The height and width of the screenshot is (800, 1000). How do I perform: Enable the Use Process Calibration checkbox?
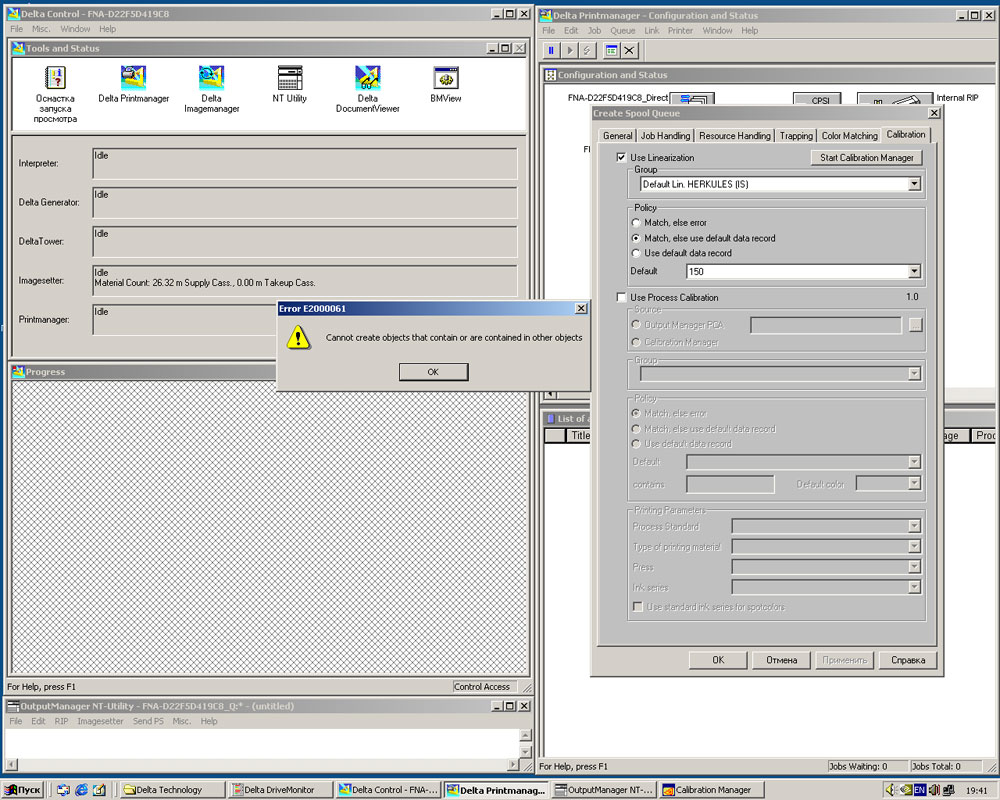pyautogui.click(x=621, y=298)
